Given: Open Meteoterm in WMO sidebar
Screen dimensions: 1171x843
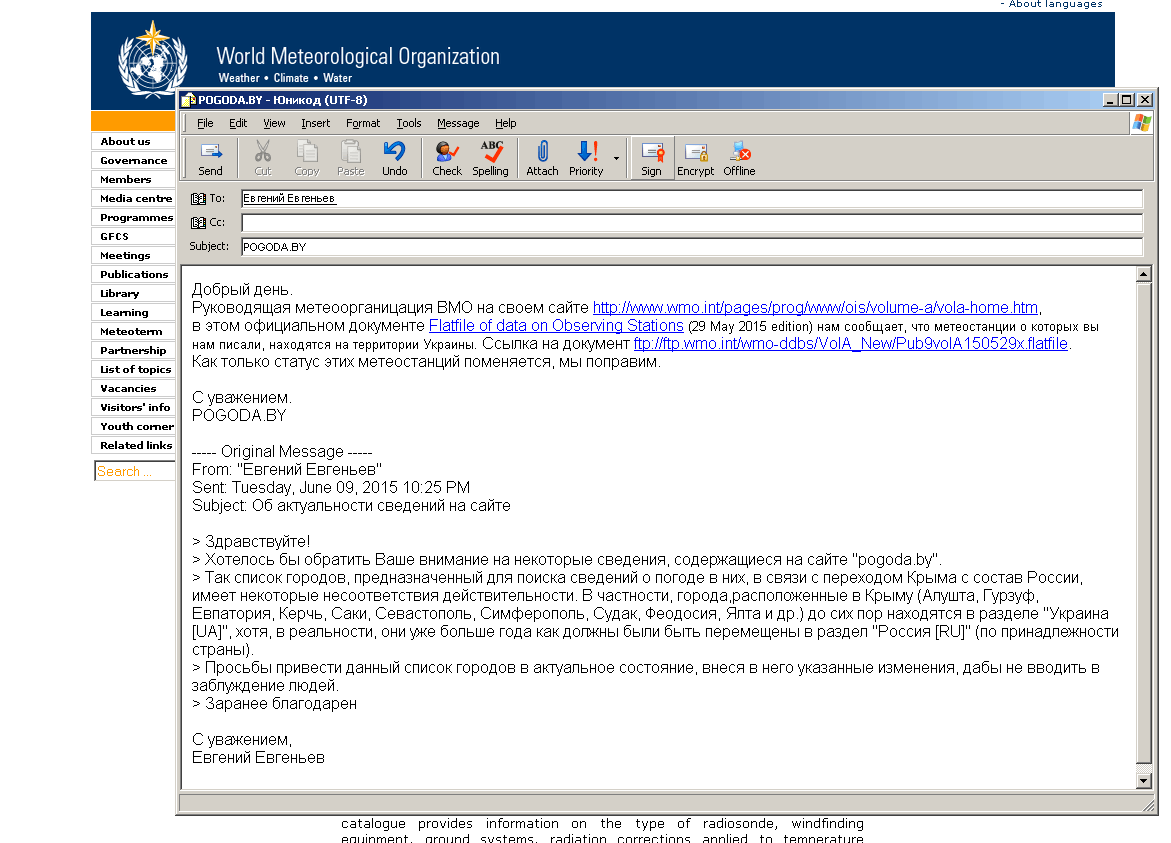Looking at the screenshot, I should (131, 332).
